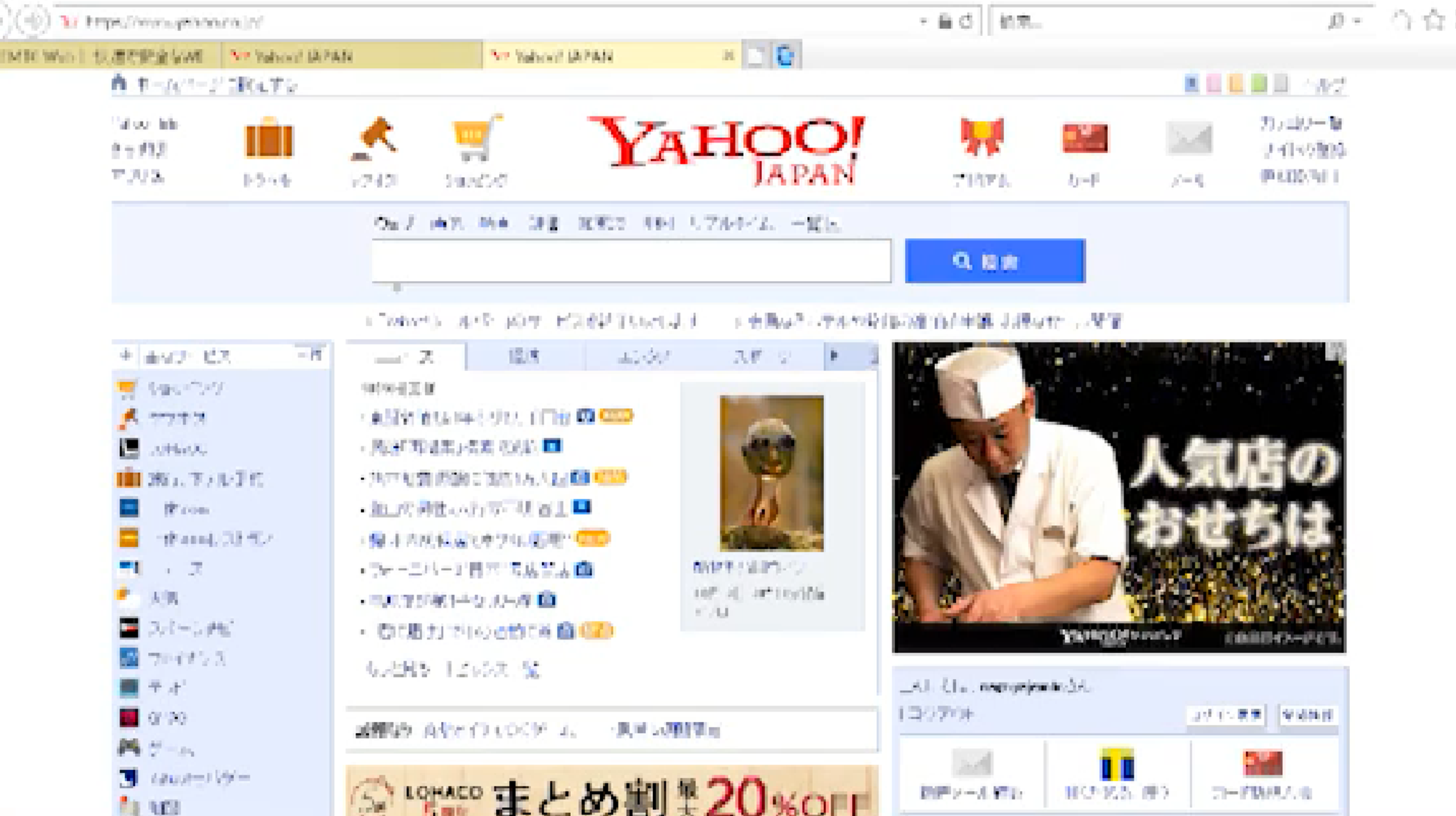Click the refresh icon in the address bar

click(966, 21)
